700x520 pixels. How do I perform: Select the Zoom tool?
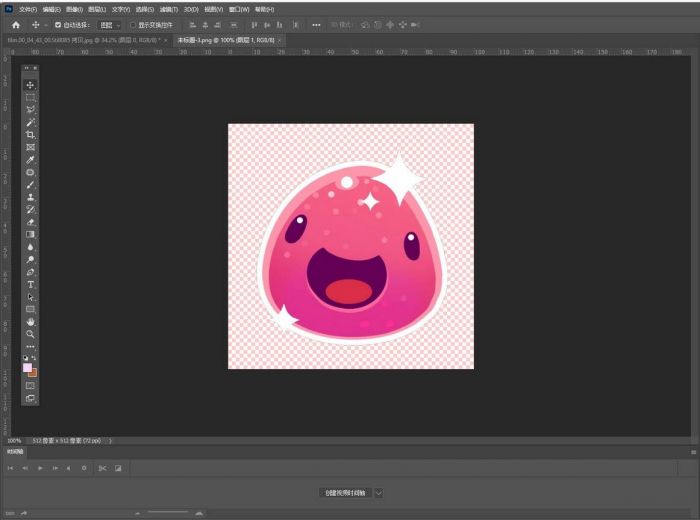point(30,334)
